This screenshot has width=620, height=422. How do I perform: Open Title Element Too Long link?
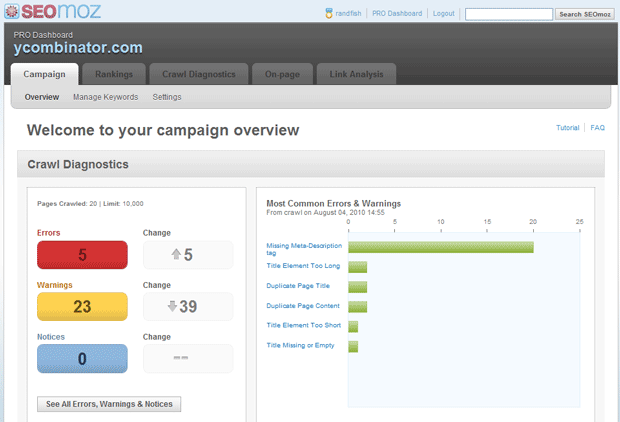(303, 266)
